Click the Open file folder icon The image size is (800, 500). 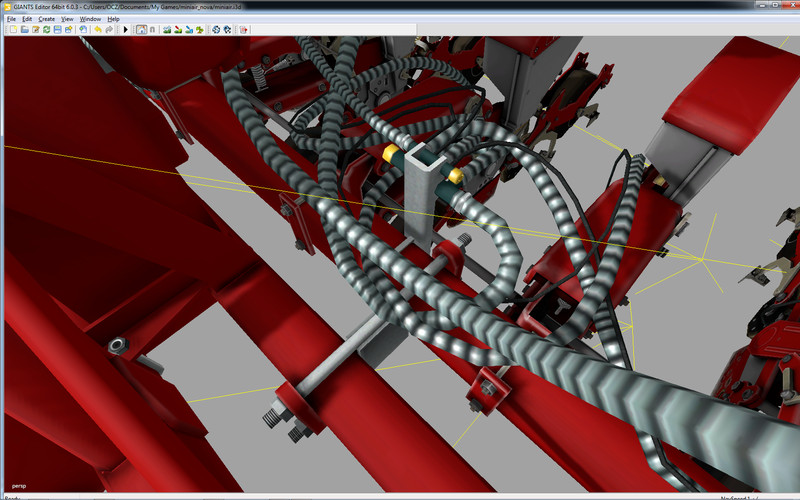tap(23, 30)
